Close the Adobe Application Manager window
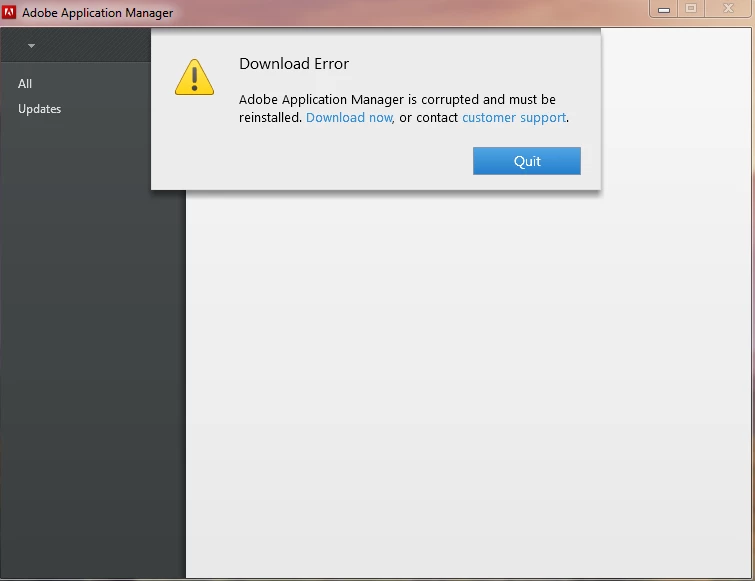This screenshot has height=581, width=755. click(x=728, y=9)
